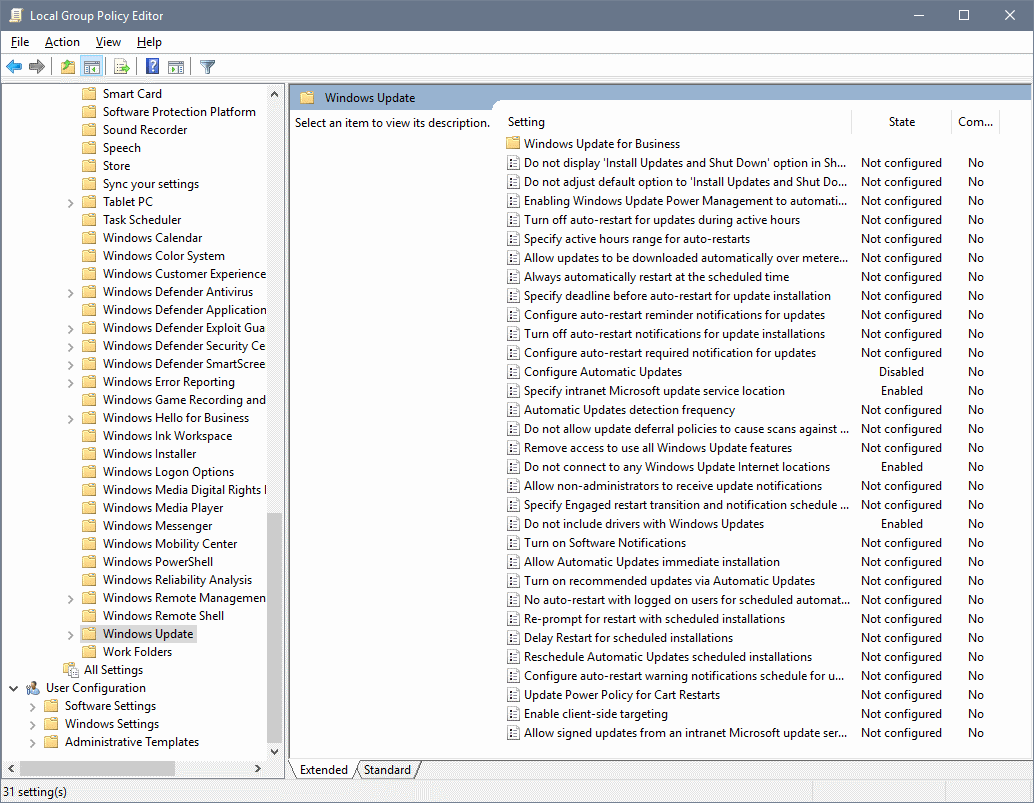
Task: Click the policy icon beside Configure Automatic Updates
Action: [x=513, y=372]
